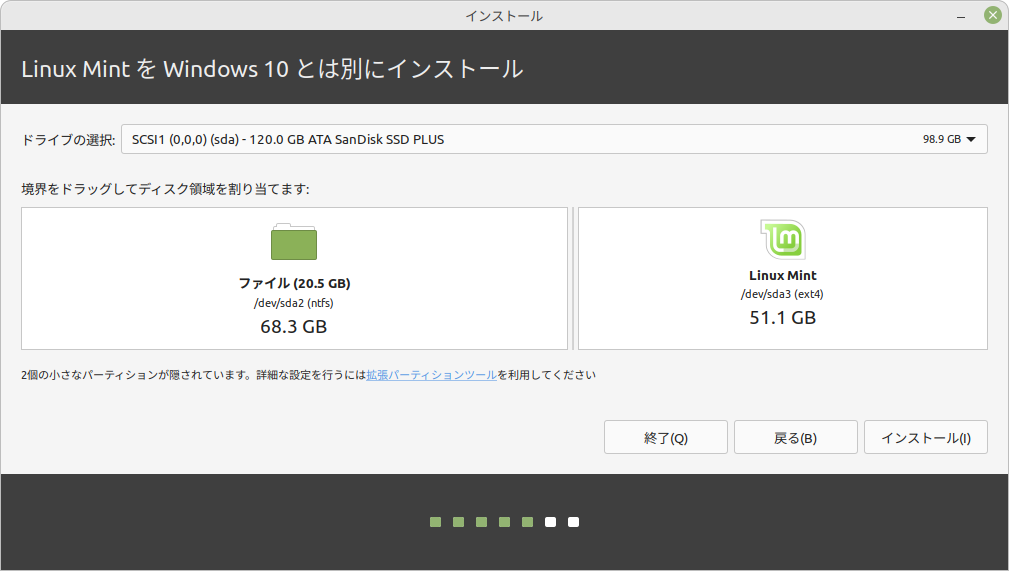1009x571 pixels.
Task: Click the green folder icon for files partition
Action: (x=293, y=241)
